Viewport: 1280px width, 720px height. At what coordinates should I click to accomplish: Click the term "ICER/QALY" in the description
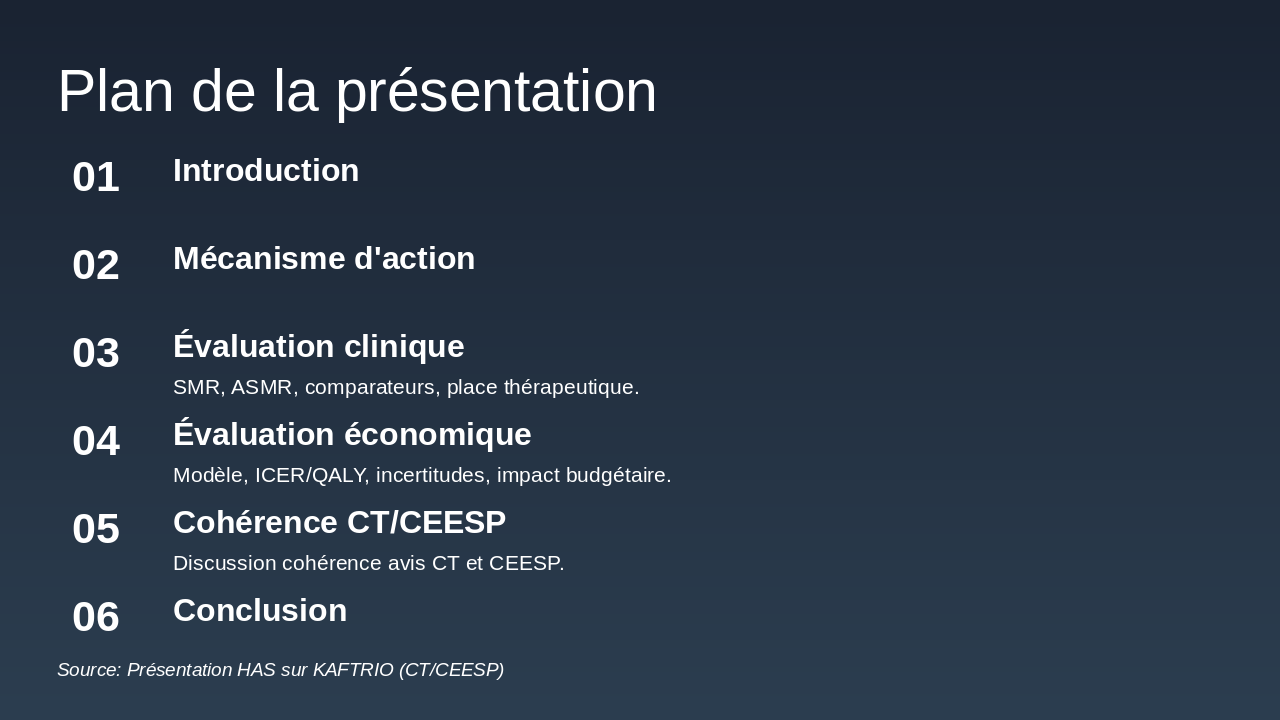pos(311,475)
